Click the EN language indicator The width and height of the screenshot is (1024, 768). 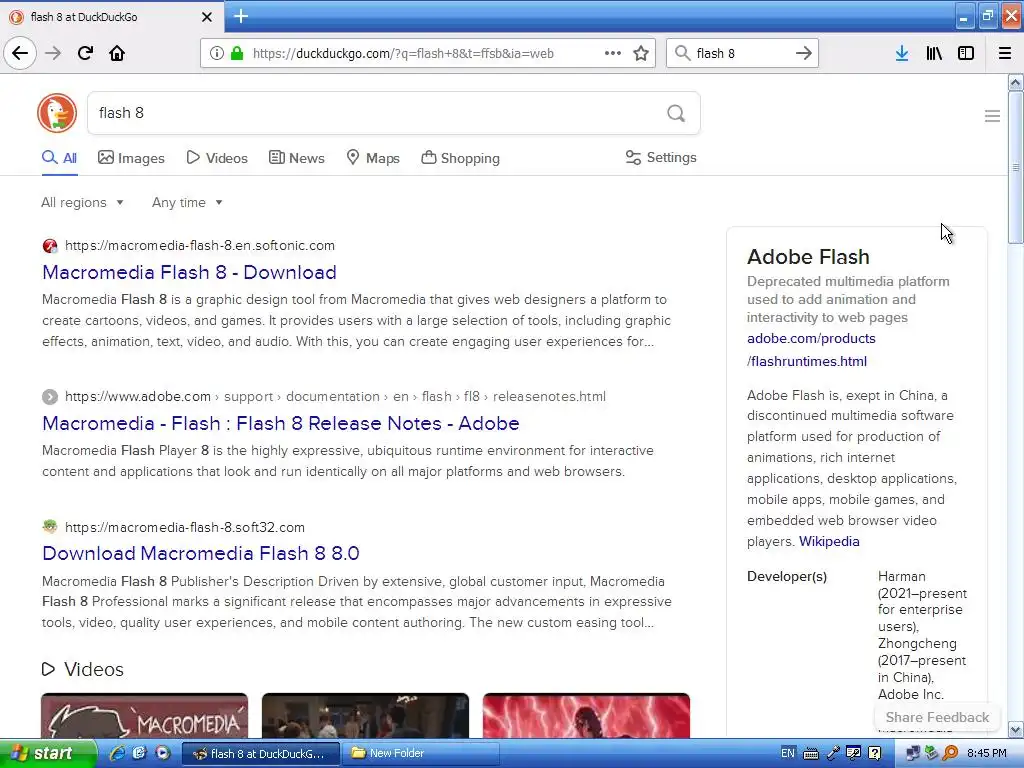788,753
